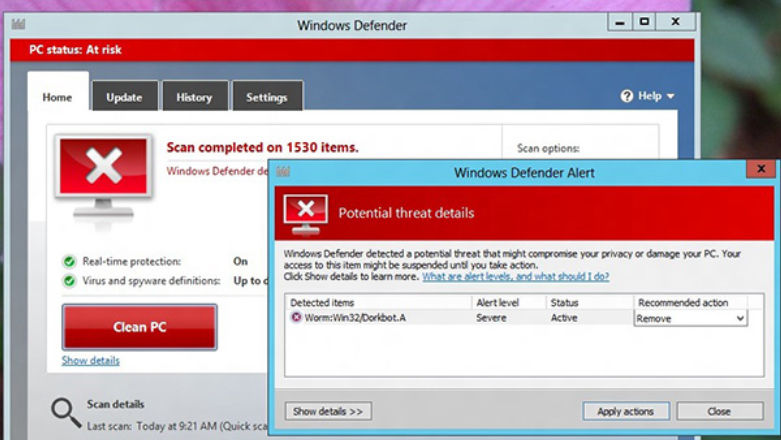Screen dimensions: 781x440
Task: Open the Settings tab
Action: click(267, 97)
